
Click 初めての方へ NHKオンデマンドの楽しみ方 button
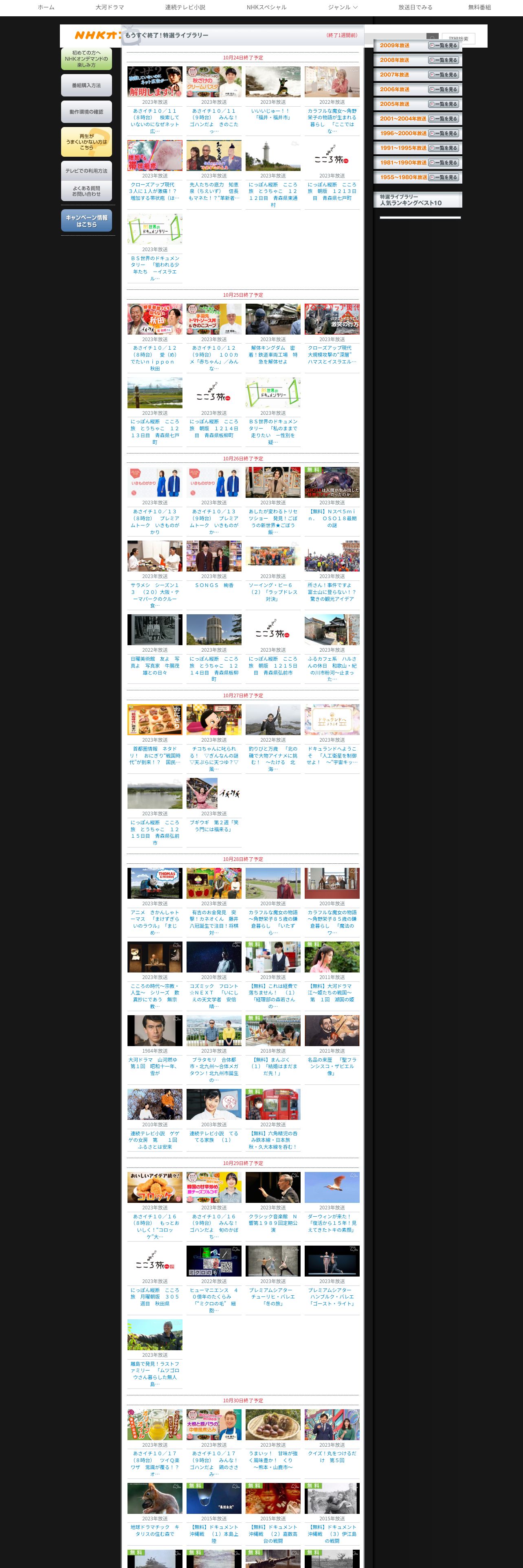pos(86,59)
